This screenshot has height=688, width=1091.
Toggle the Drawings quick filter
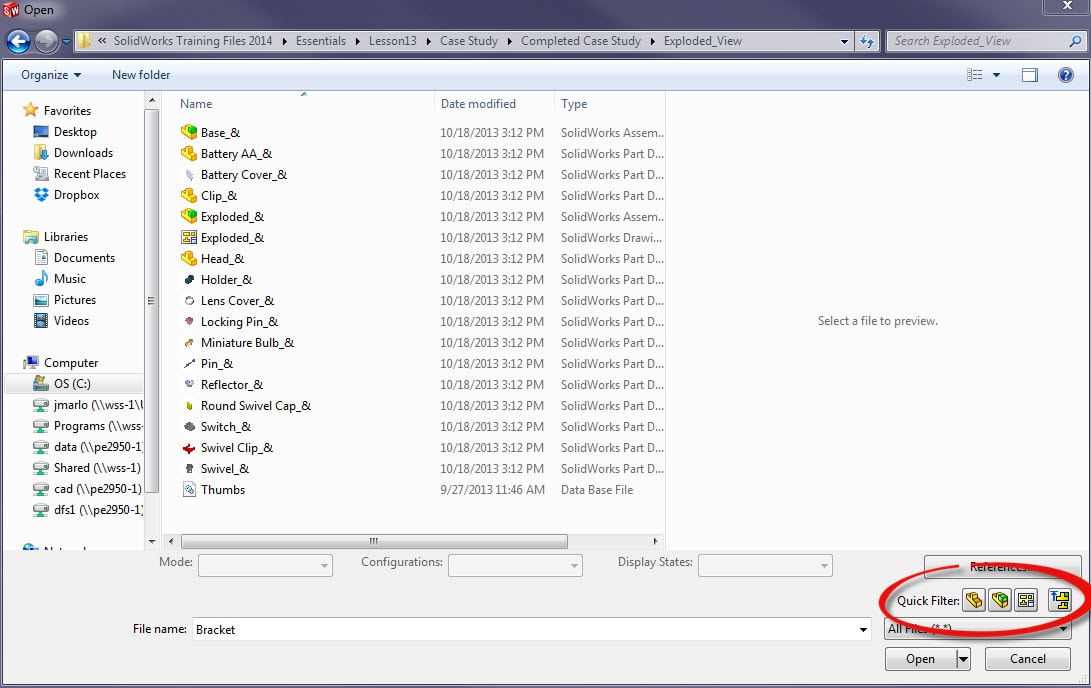(x=1025, y=600)
